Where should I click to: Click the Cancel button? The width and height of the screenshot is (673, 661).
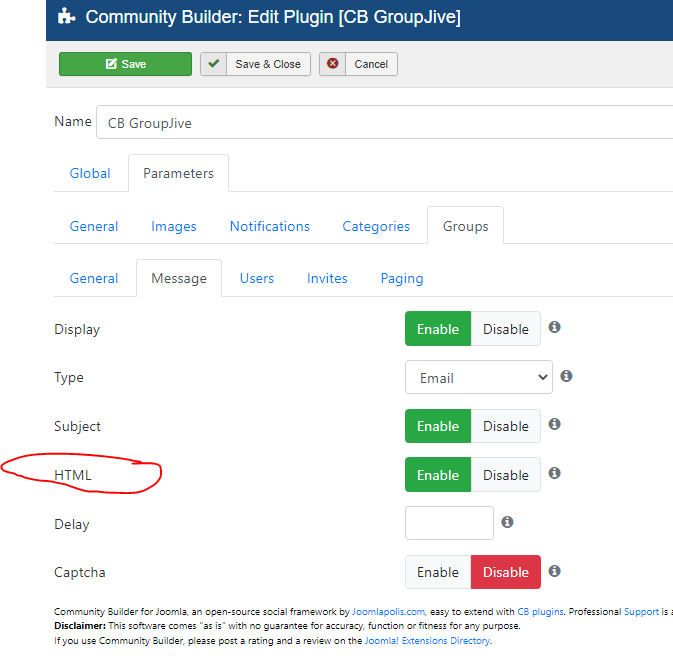point(358,64)
